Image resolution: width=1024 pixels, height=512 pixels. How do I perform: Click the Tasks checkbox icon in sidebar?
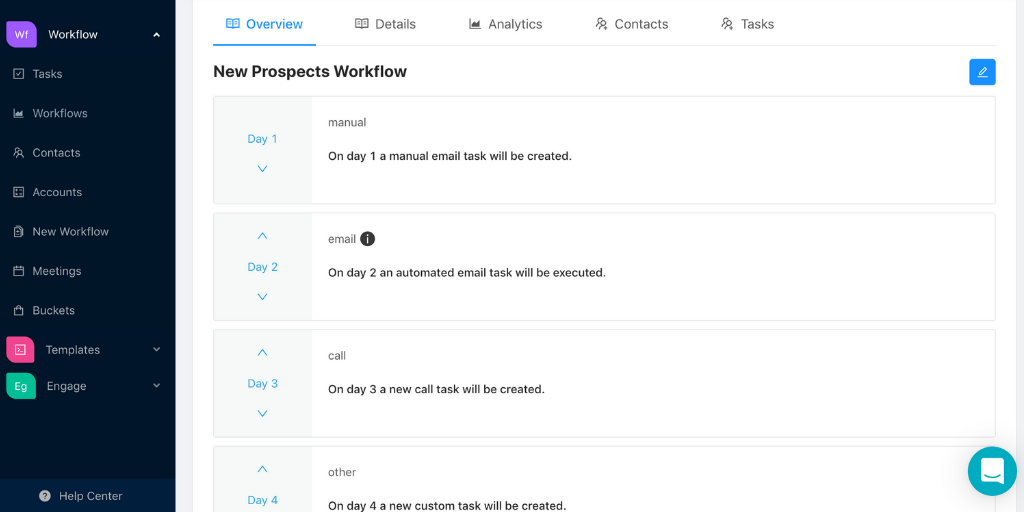19,74
